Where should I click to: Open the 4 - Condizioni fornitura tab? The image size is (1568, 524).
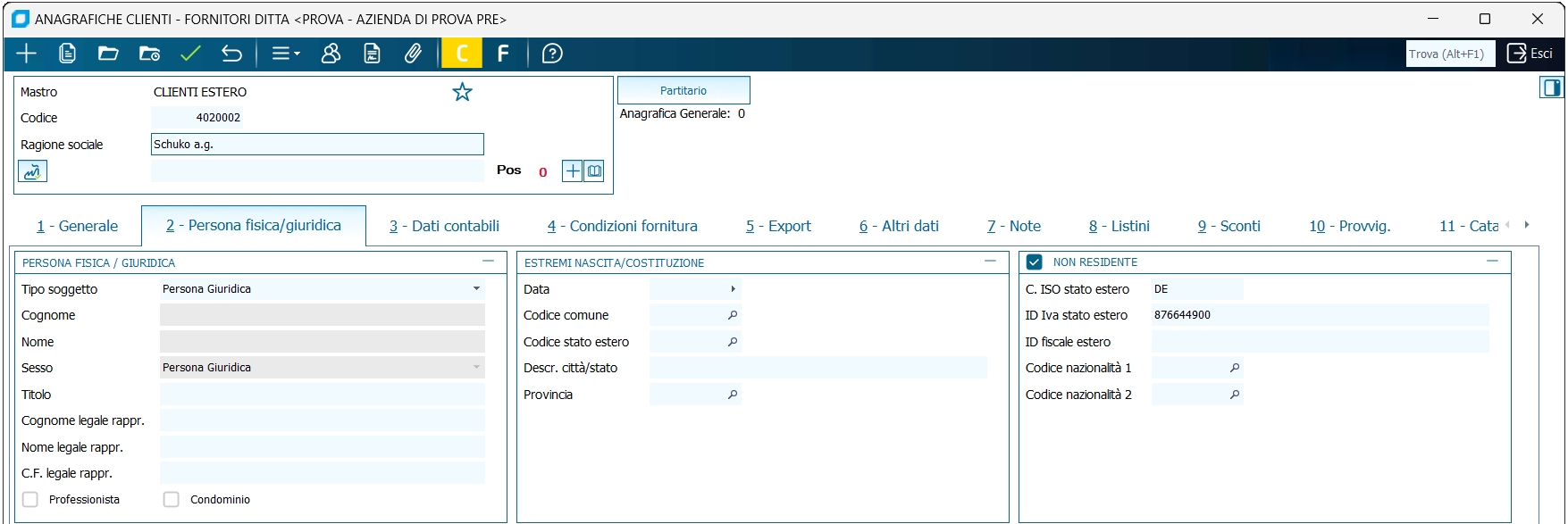point(623,226)
